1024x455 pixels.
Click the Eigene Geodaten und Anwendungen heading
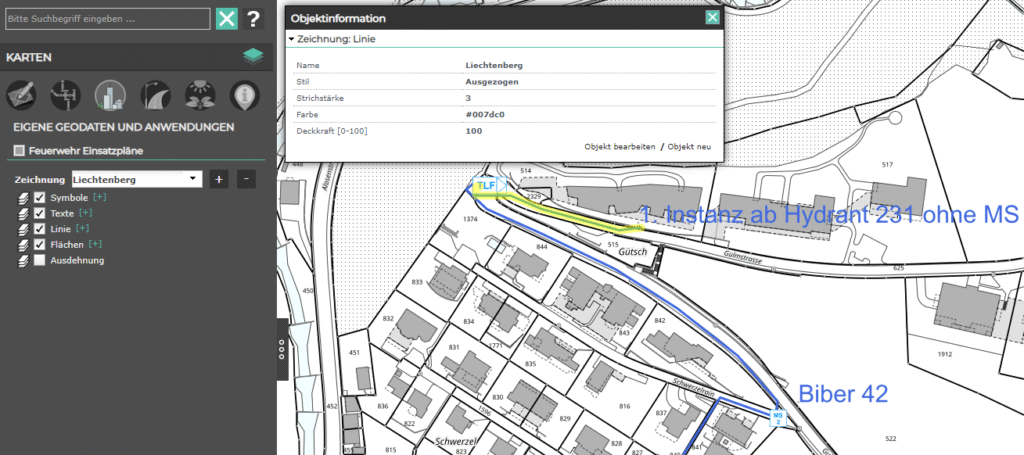tap(123, 127)
